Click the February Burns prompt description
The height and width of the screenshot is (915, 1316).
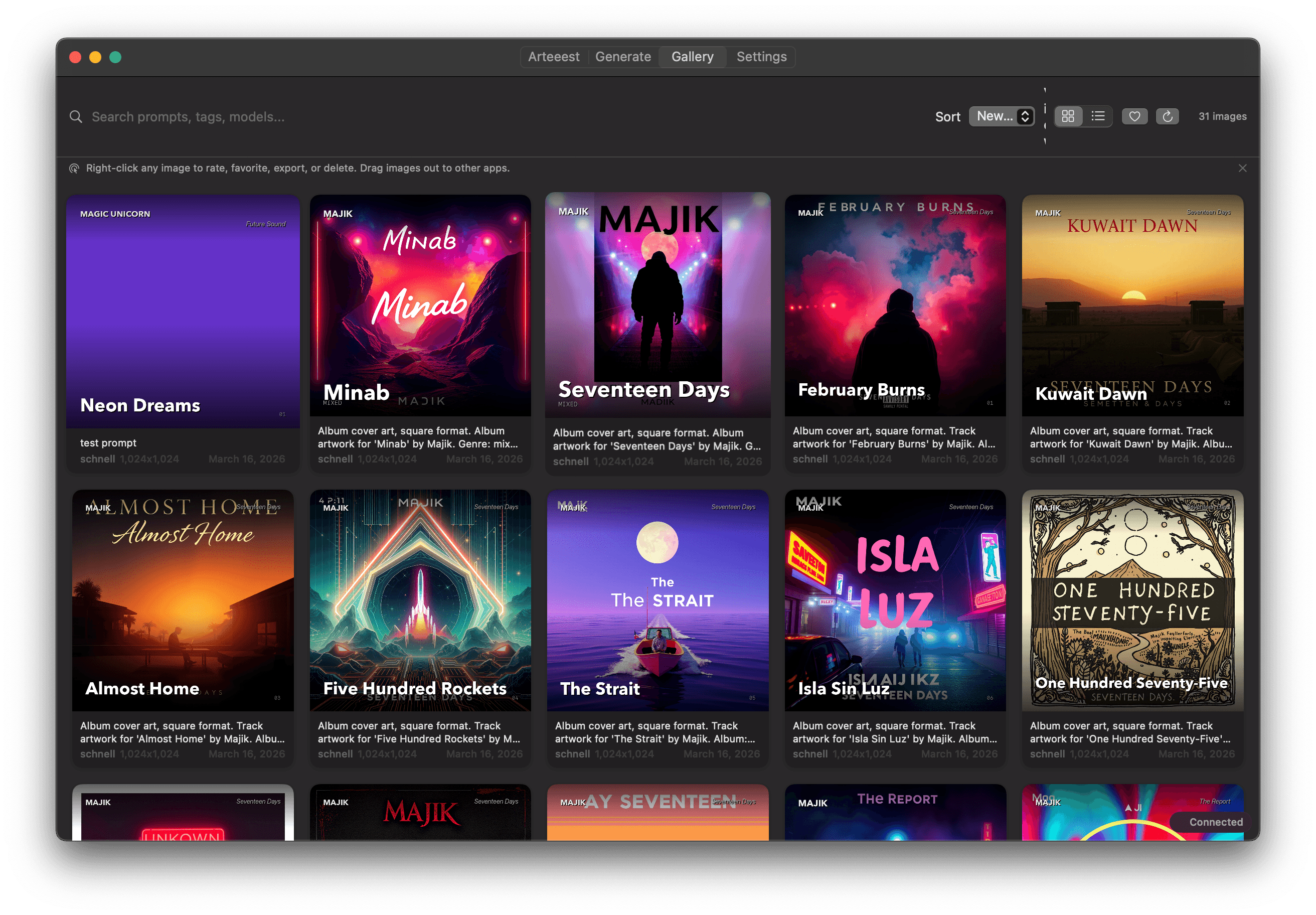(895, 437)
